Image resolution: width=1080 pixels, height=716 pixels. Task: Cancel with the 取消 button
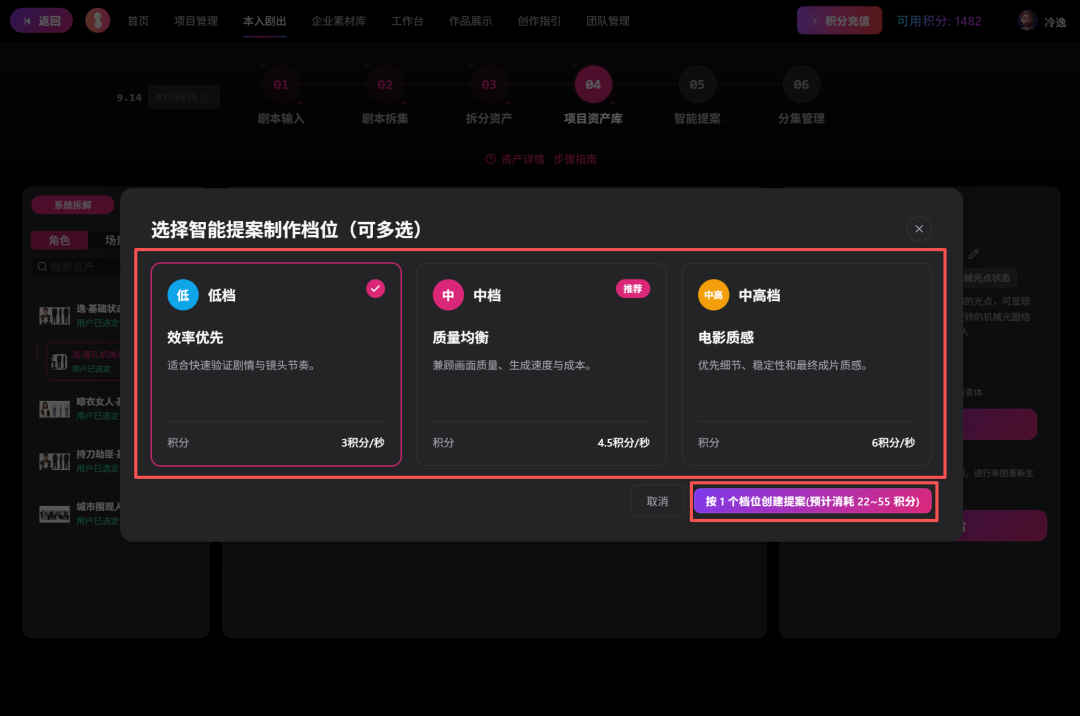[657, 501]
